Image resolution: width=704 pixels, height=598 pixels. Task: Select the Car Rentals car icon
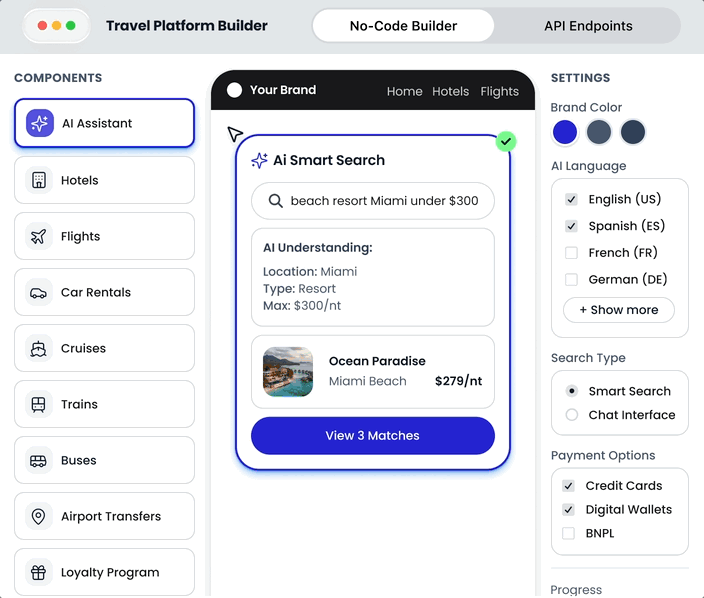coord(39,292)
